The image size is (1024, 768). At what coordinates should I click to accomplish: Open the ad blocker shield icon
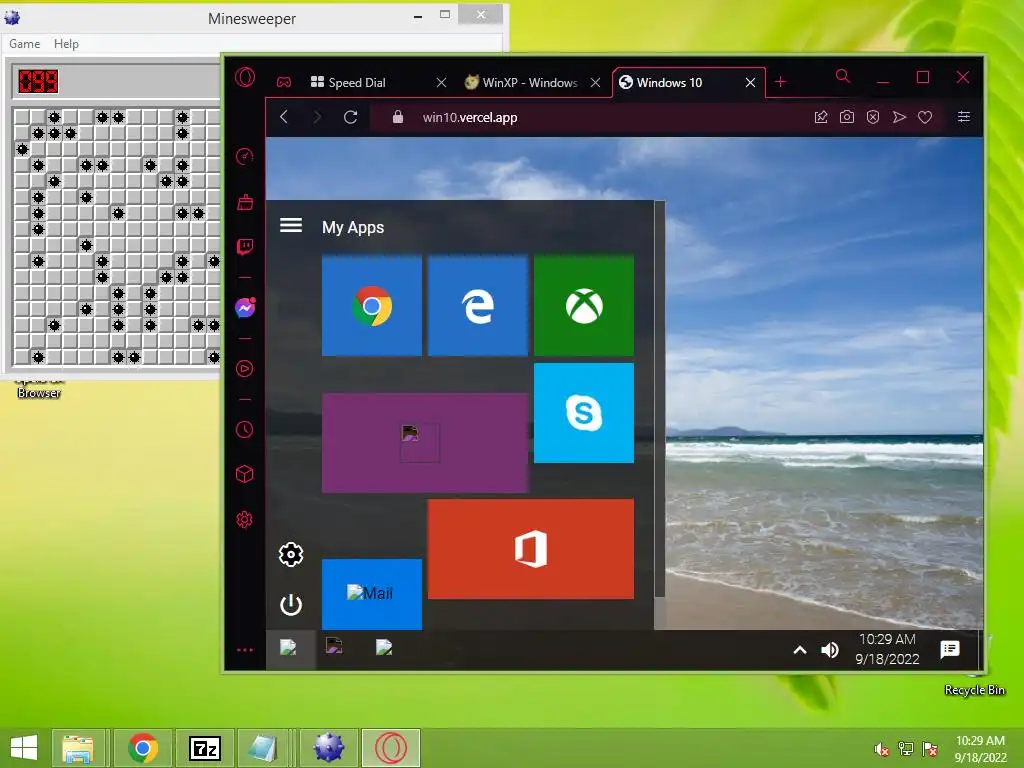point(873,117)
